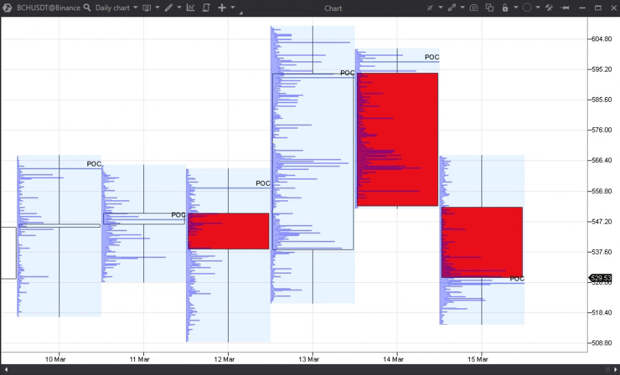This screenshot has height=375, width=620.
Task: Expand the arrow beside link icon
Action: tap(462, 8)
